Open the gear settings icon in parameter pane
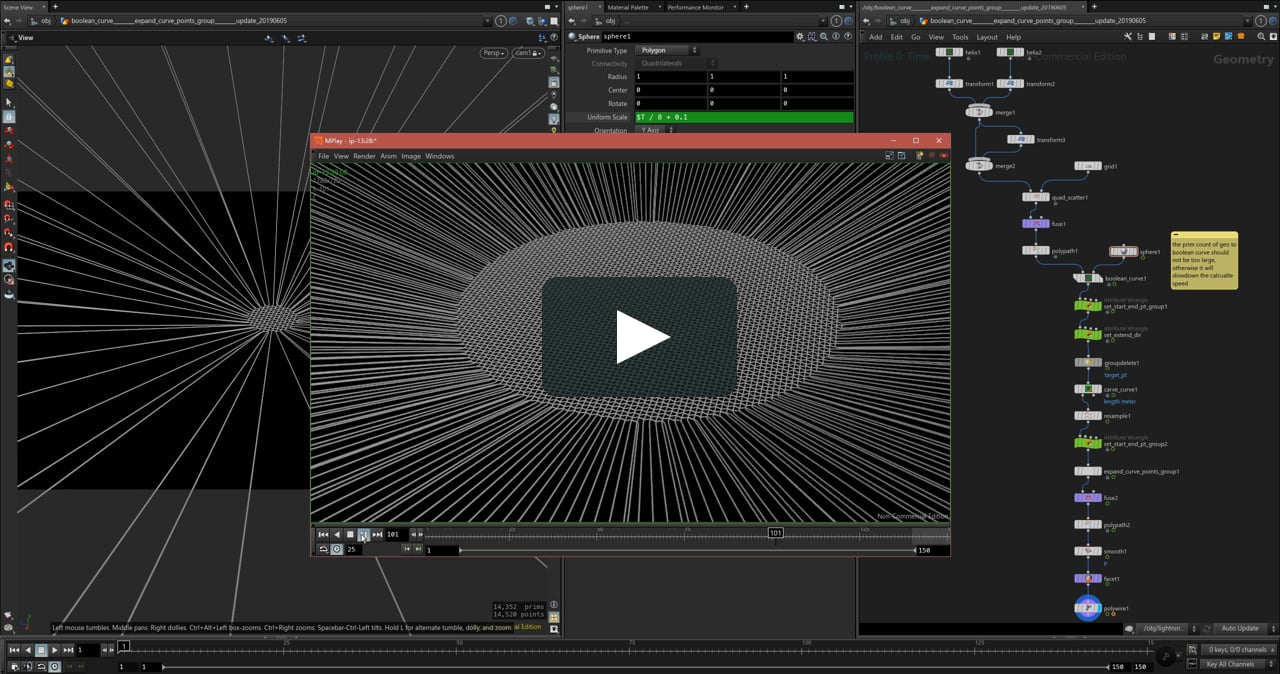 (x=799, y=37)
